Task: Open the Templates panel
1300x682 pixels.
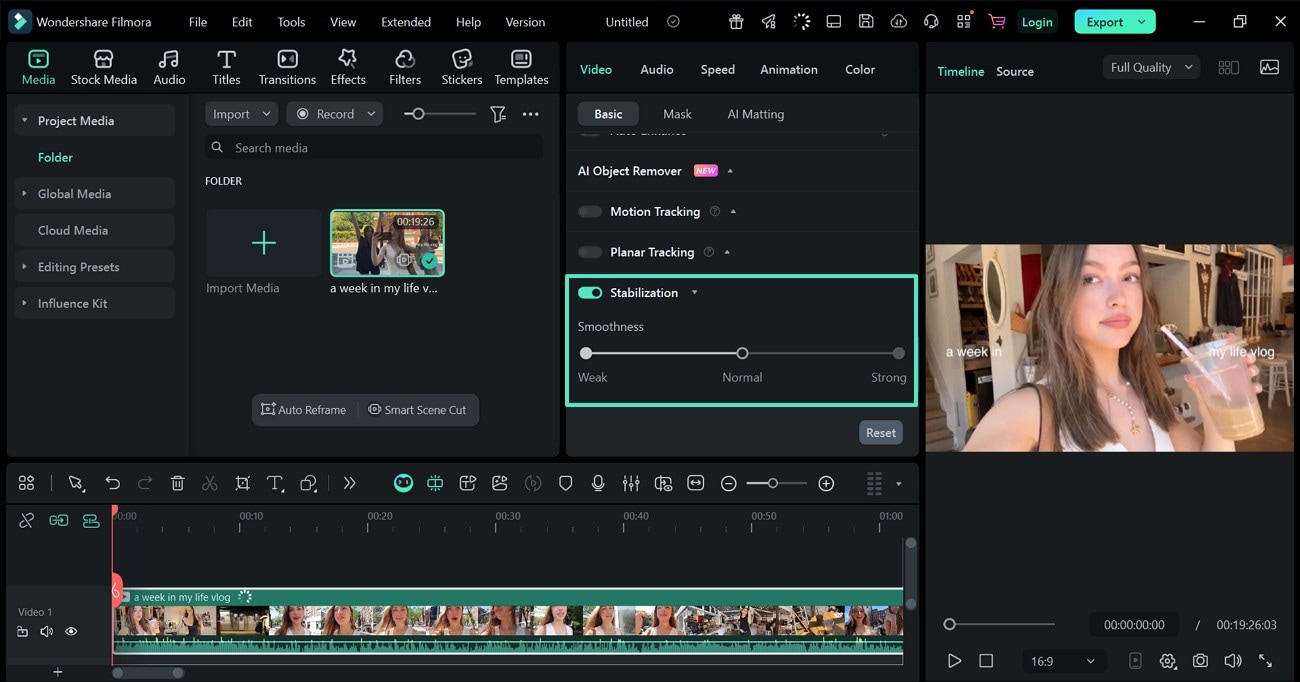Action: (x=521, y=66)
